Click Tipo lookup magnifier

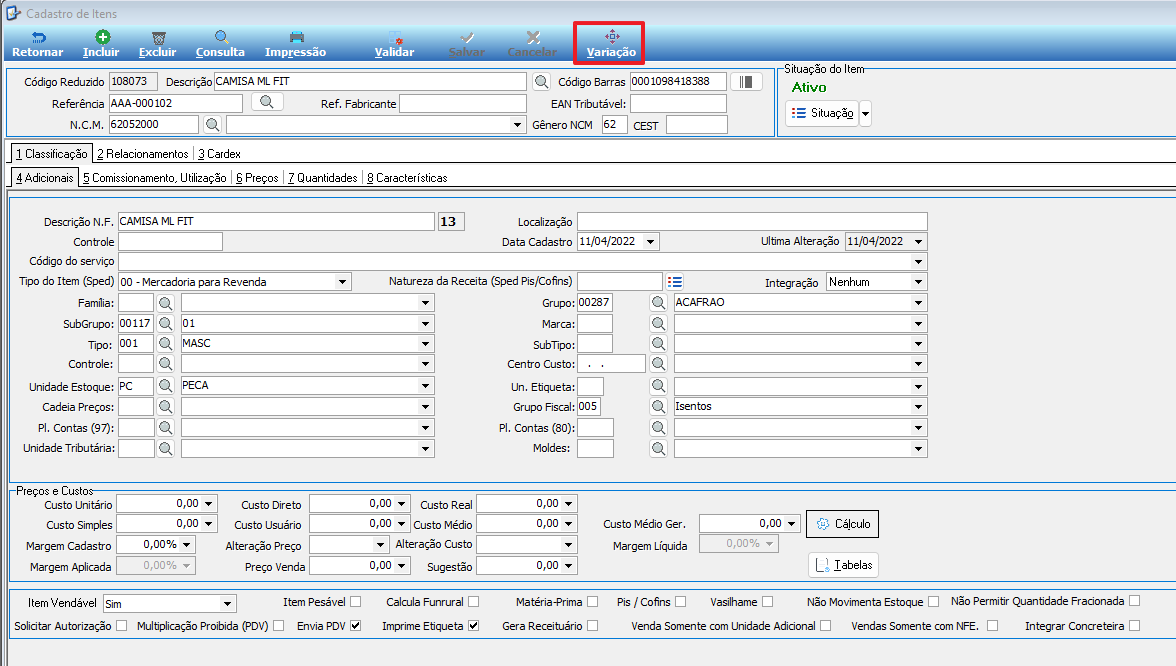click(165, 344)
